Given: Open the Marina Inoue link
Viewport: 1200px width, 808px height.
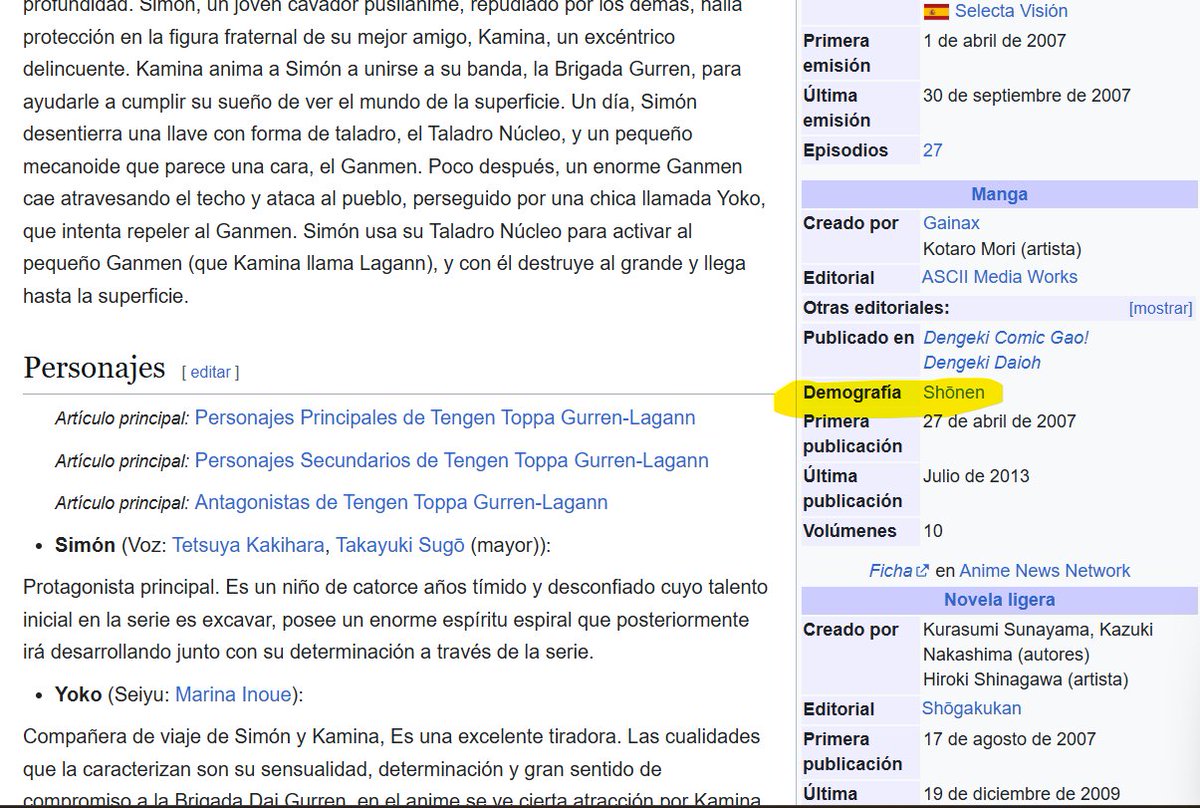Looking at the screenshot, I should pos(234,694).
